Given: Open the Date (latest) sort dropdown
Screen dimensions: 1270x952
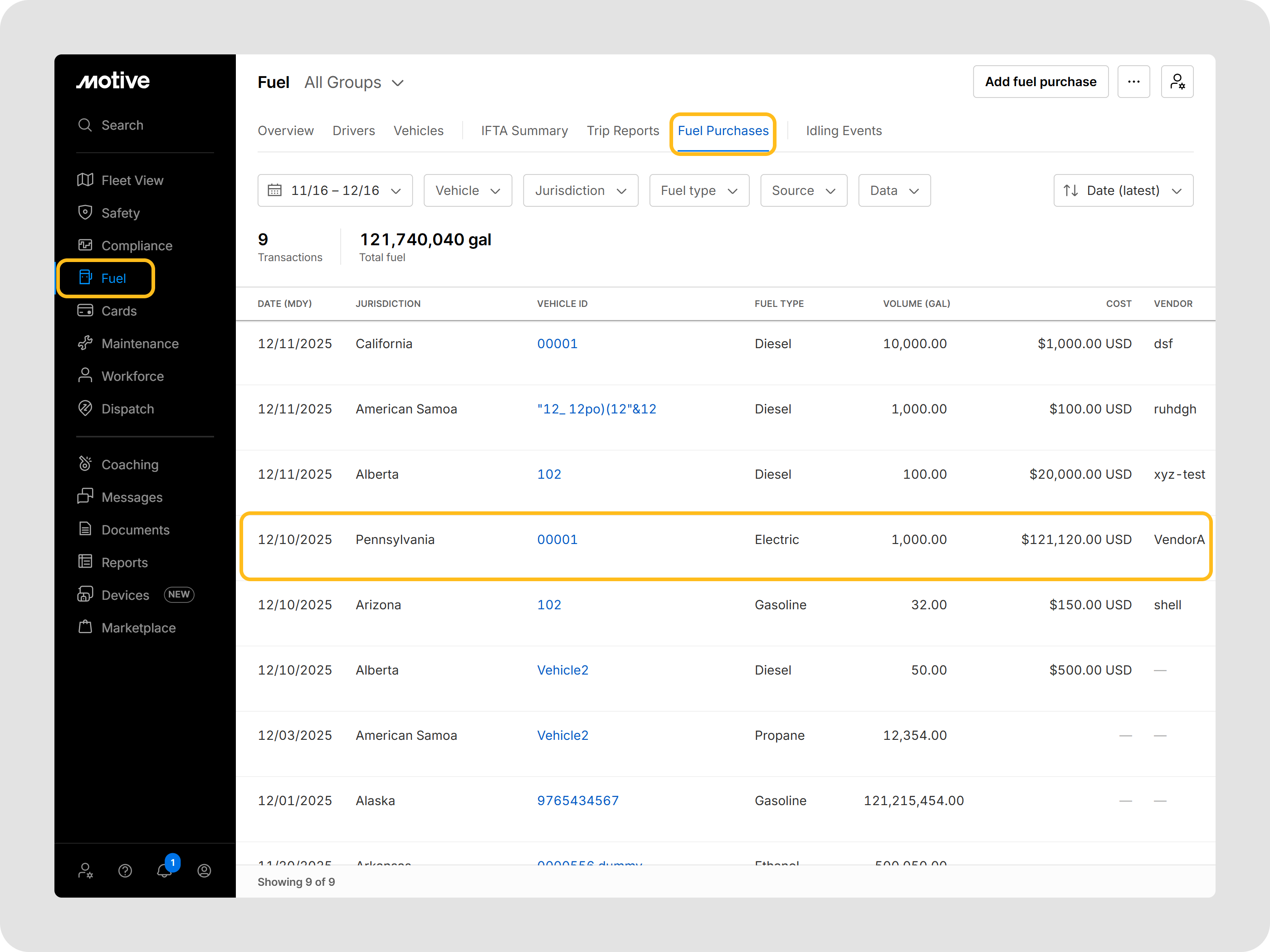Looking at the screenshot, I should coord(1123,190).
